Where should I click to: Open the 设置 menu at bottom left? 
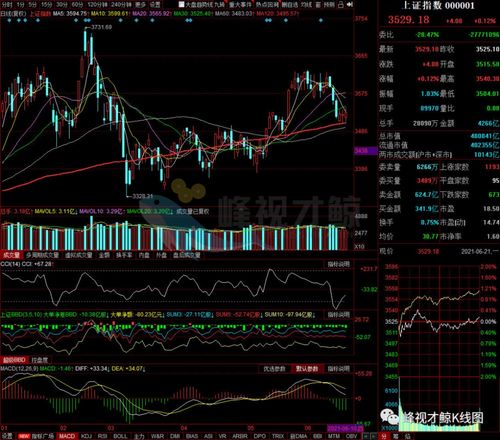click(x=7, y=436)
